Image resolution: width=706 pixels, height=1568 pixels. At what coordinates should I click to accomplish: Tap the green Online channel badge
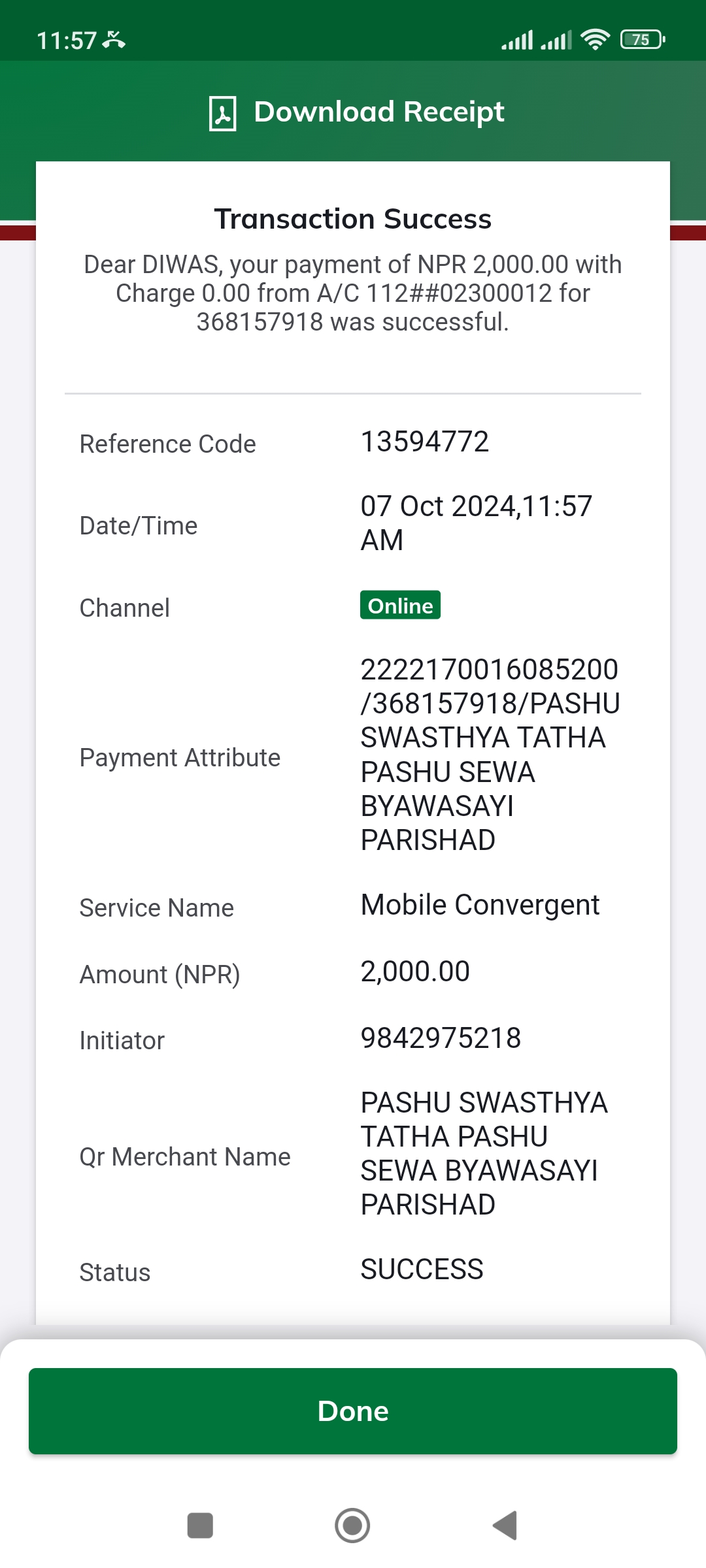click(x=400, y=605)
